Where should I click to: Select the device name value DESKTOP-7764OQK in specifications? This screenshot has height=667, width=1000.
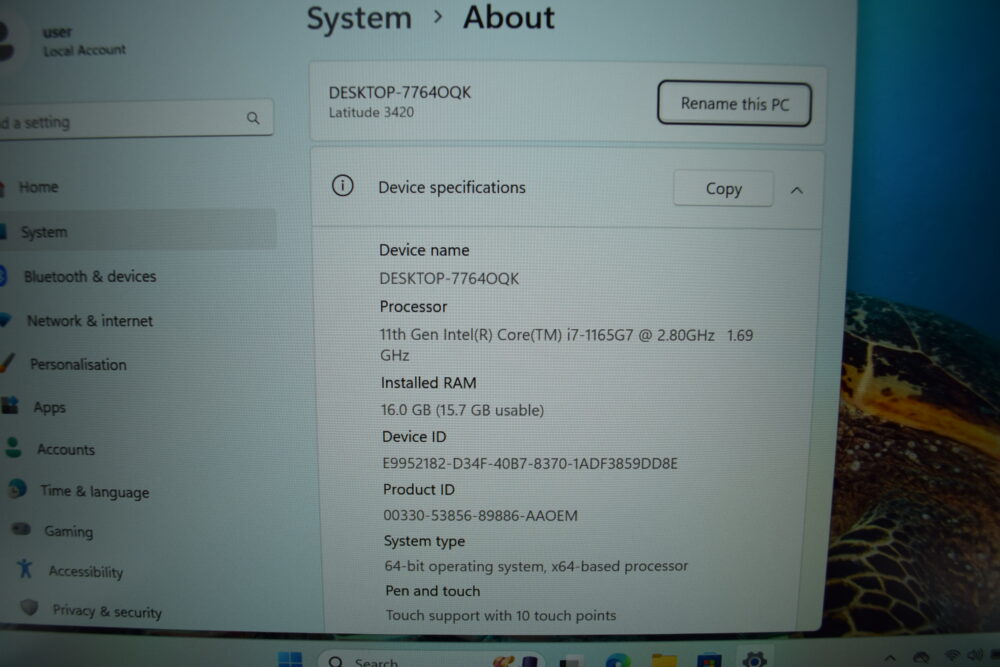[x=449, y=279]
